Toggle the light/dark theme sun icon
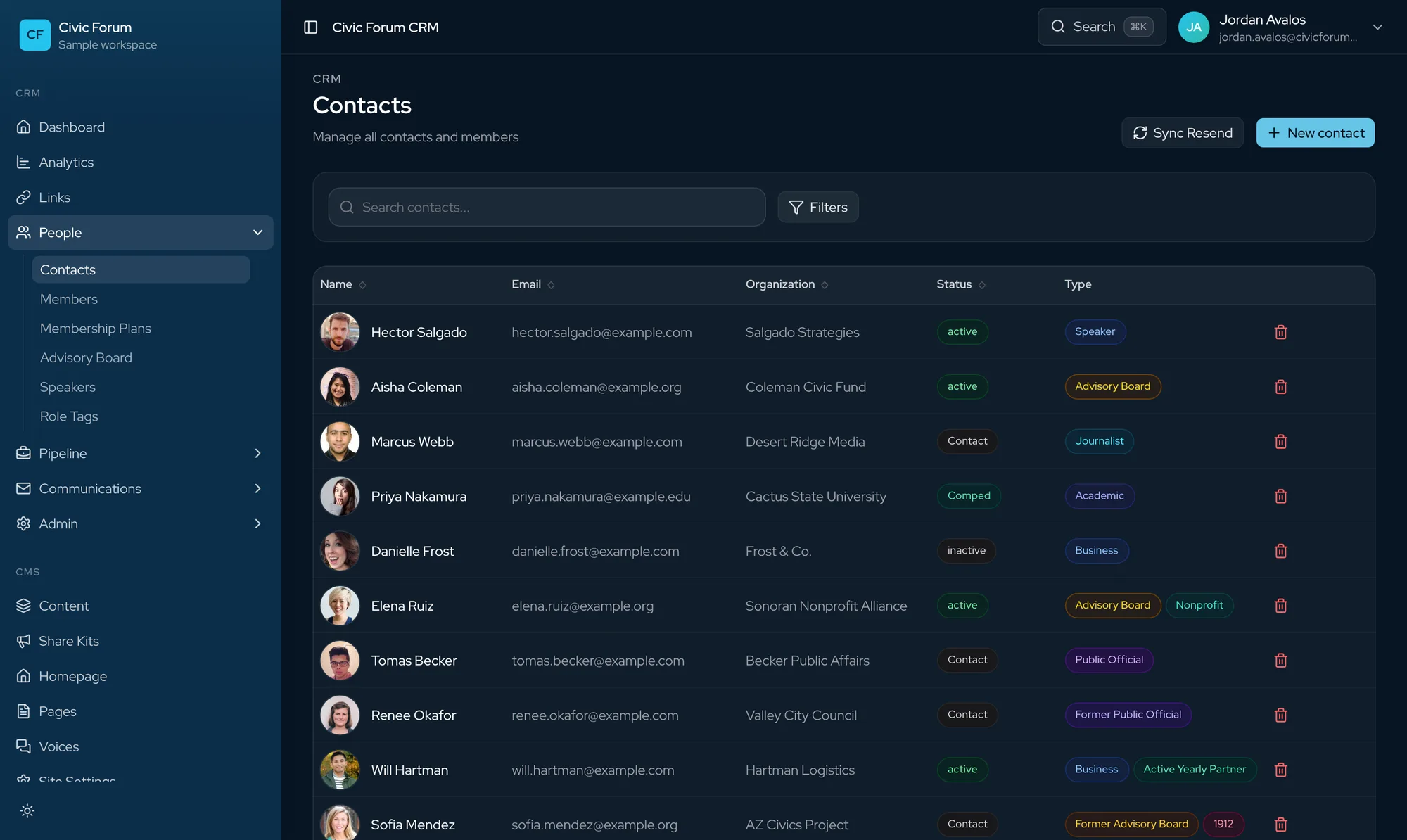 (27, 810)
